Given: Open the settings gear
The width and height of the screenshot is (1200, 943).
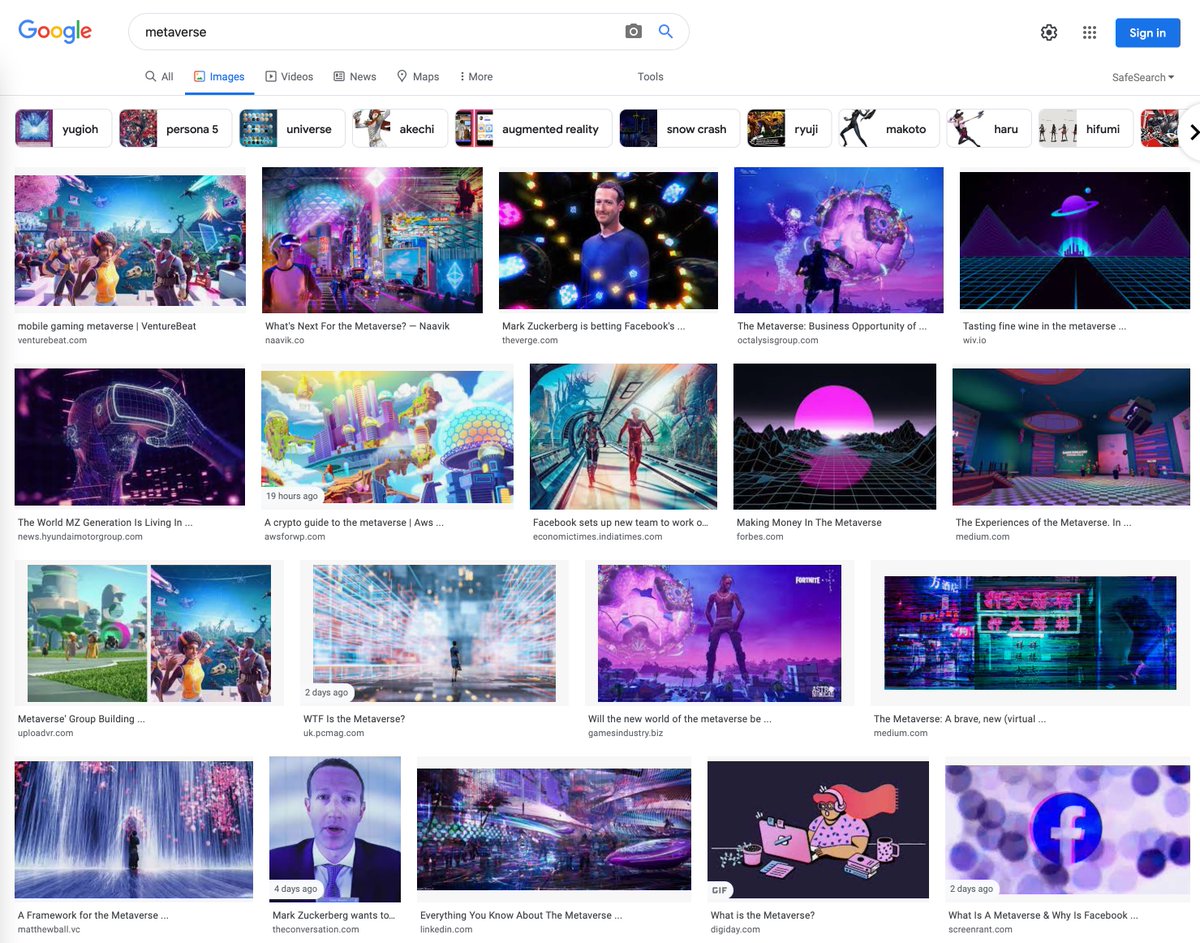Looking at the screenshot, I should point(1049,33).
